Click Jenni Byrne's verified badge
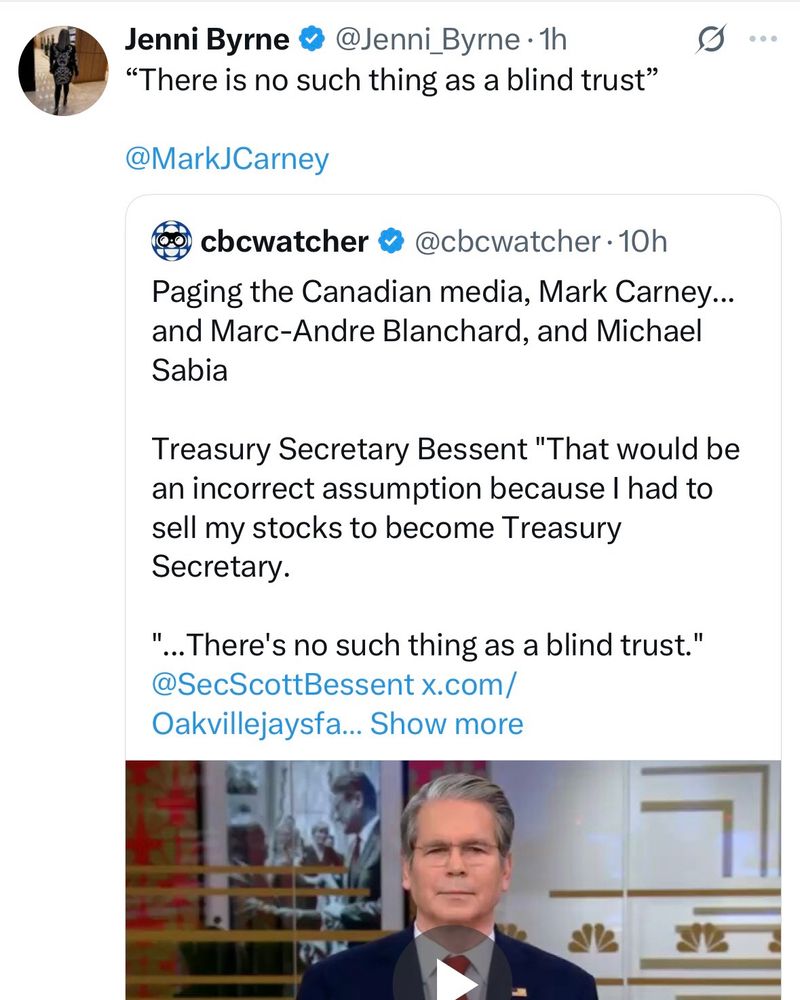 (x=311, y=40)
